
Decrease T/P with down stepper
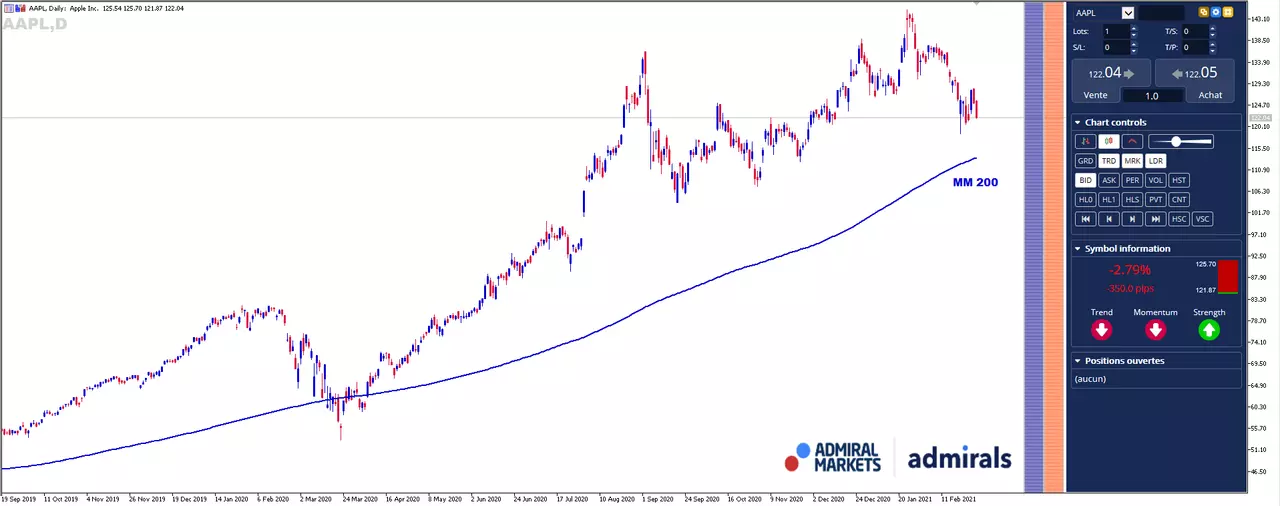coord(1212,51)
